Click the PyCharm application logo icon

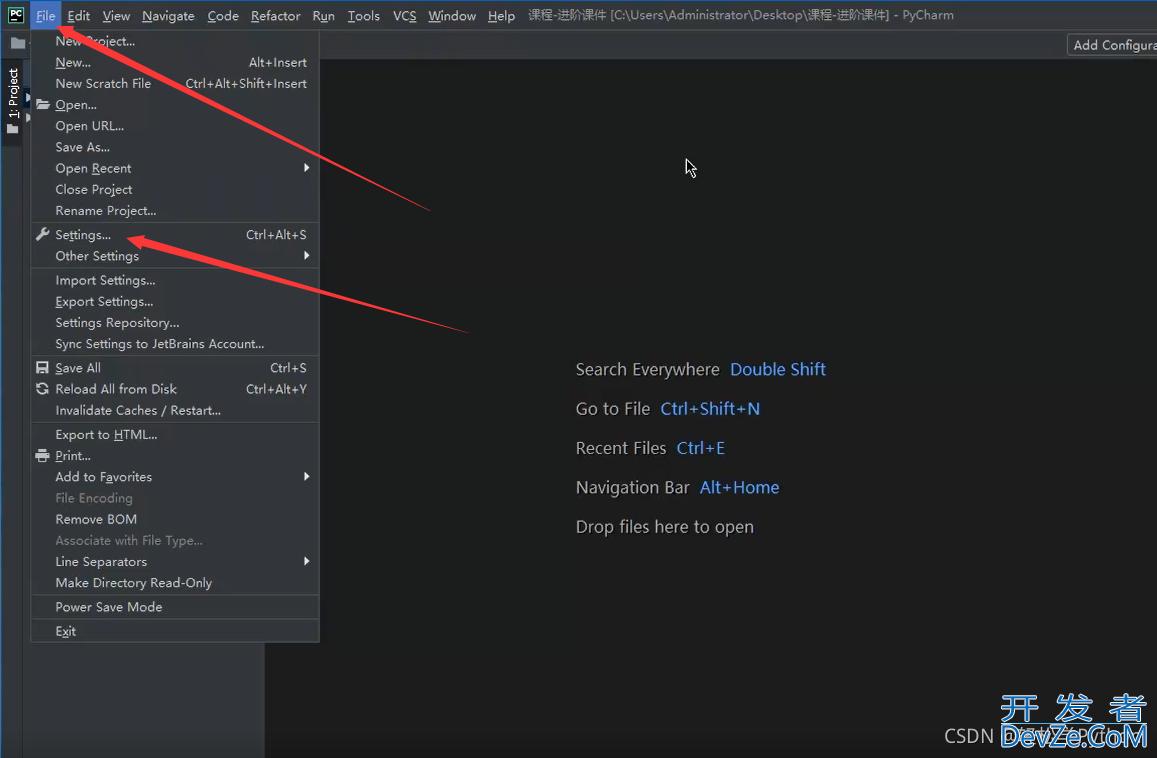15,15
